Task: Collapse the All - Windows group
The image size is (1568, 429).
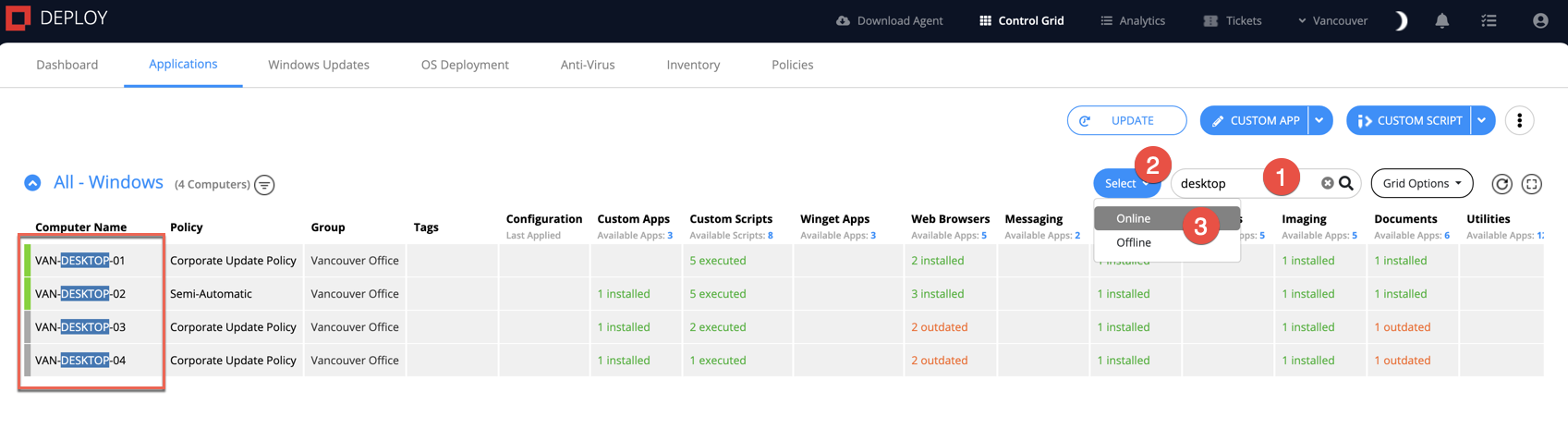Action: pos(32,183)
